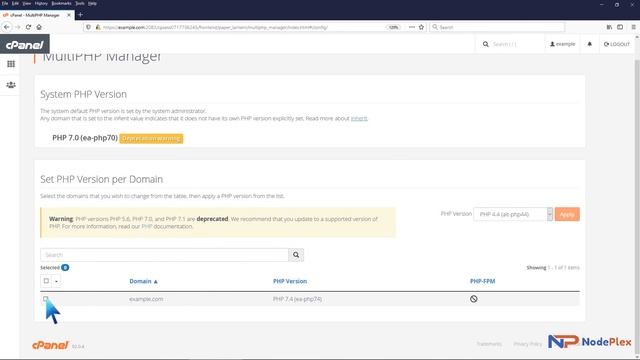Image resolution: width=640 pixels, height=360 pixels.
Task: Click the padlock site info icon
Action: click(x=98, y=27)
